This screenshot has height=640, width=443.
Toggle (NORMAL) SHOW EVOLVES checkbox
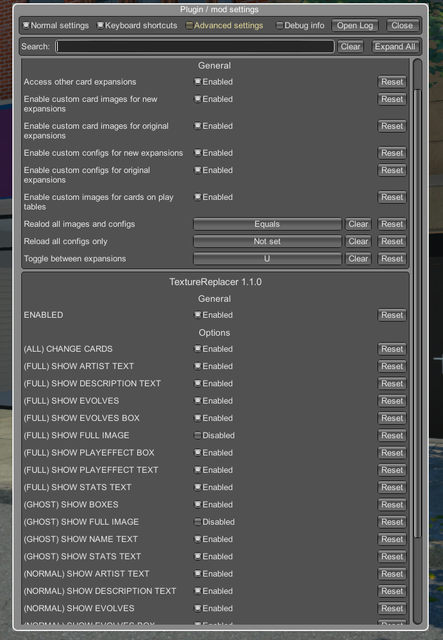tap(198, 608)
